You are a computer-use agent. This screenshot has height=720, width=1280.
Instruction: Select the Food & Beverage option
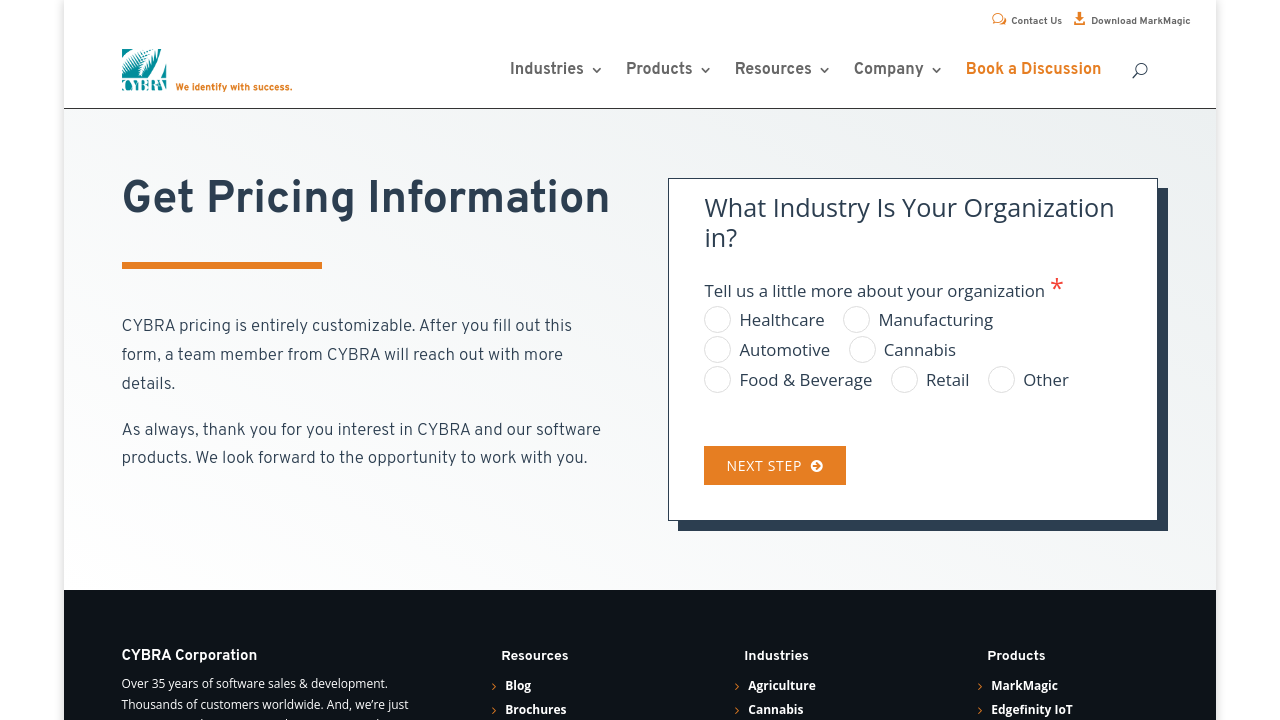point(718,380)
